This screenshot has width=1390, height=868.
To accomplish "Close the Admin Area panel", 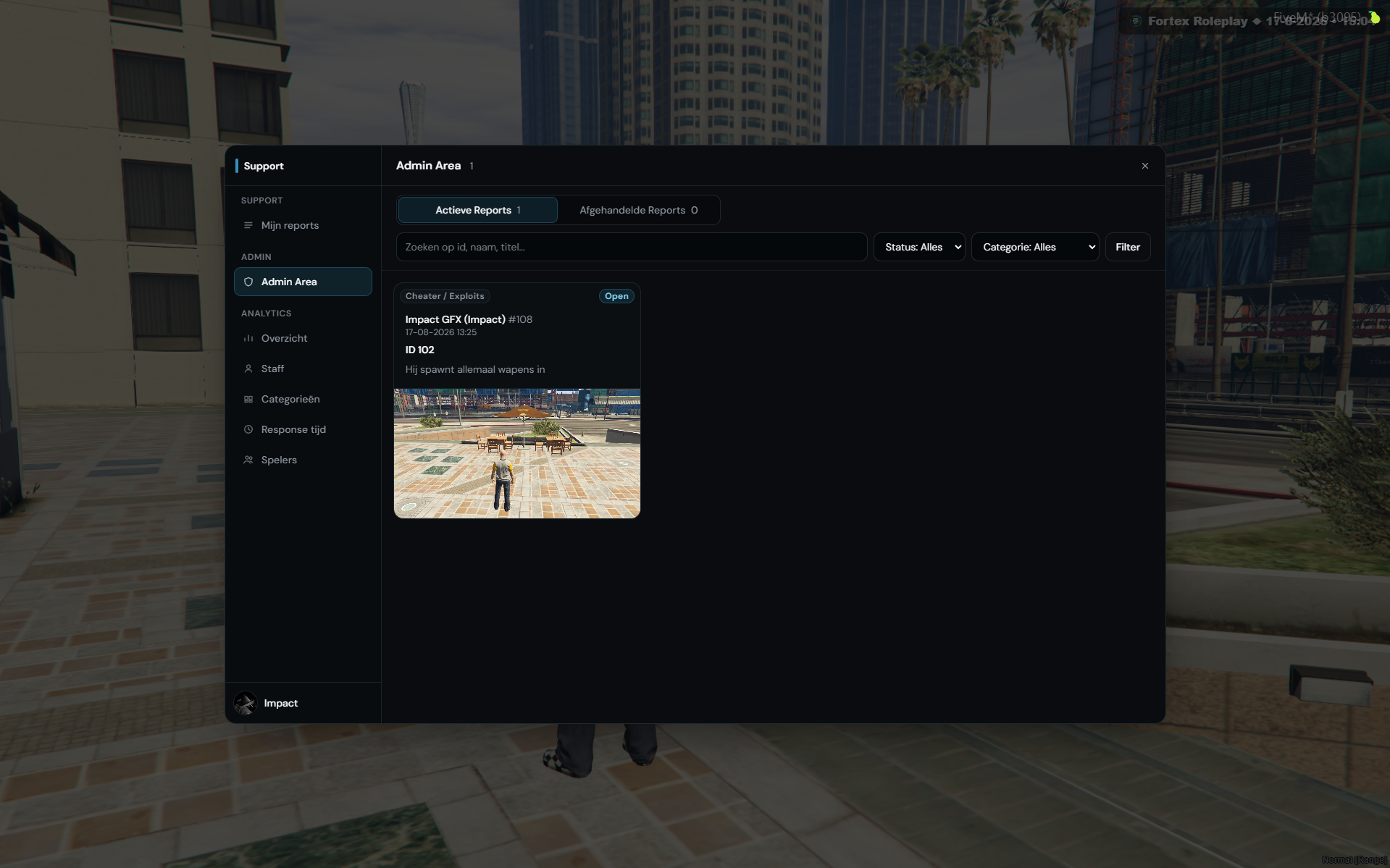I will point(1145,166).
